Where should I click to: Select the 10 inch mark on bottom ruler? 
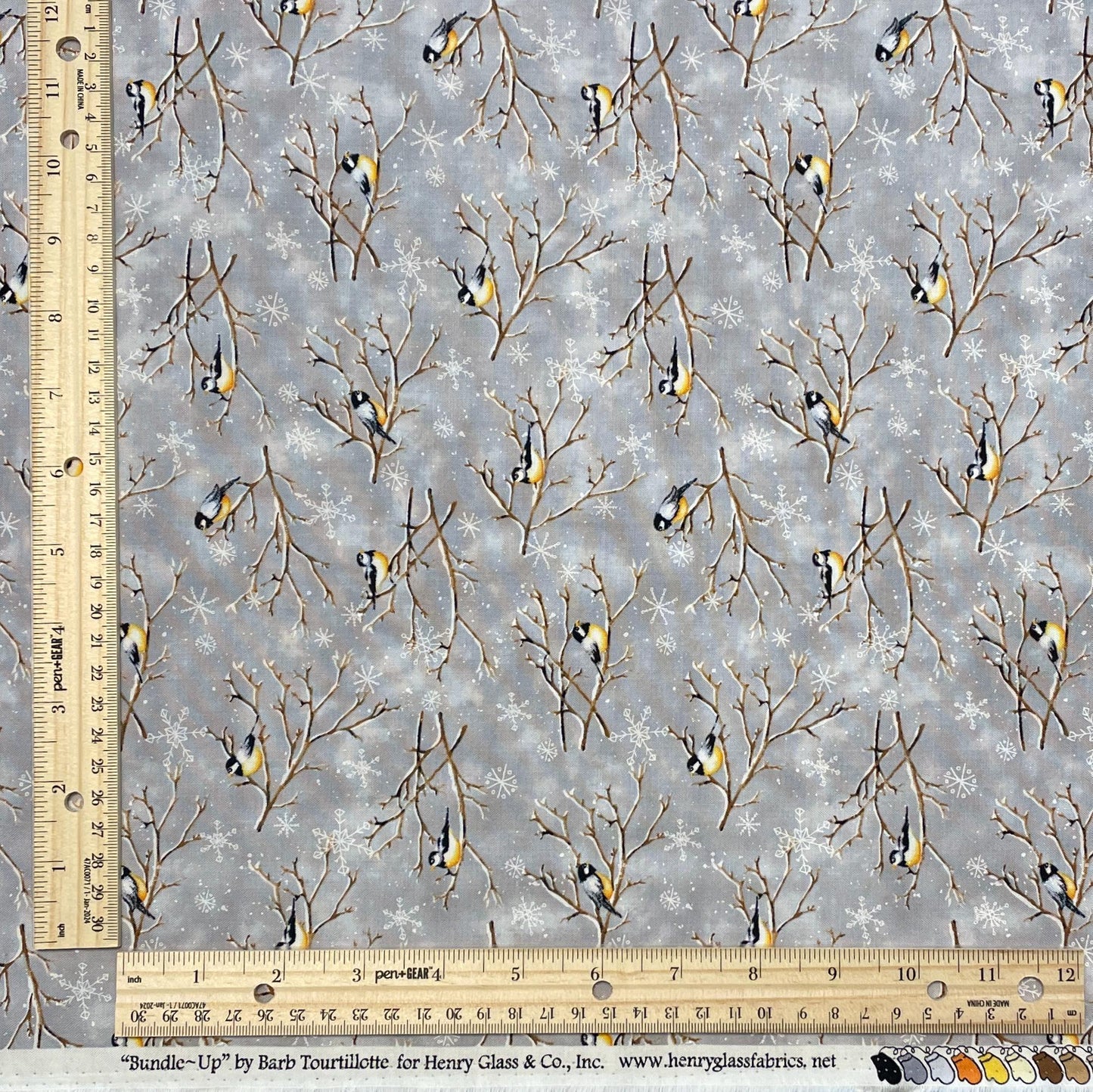pyautogui.click(x=907, y=975)
